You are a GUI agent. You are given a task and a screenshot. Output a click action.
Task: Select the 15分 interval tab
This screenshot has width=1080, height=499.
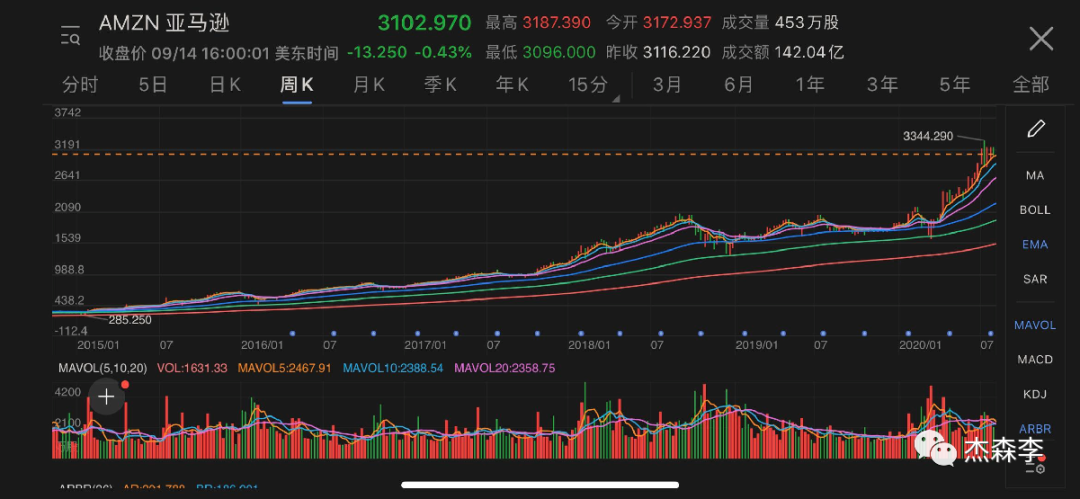(x=588, y=85)
